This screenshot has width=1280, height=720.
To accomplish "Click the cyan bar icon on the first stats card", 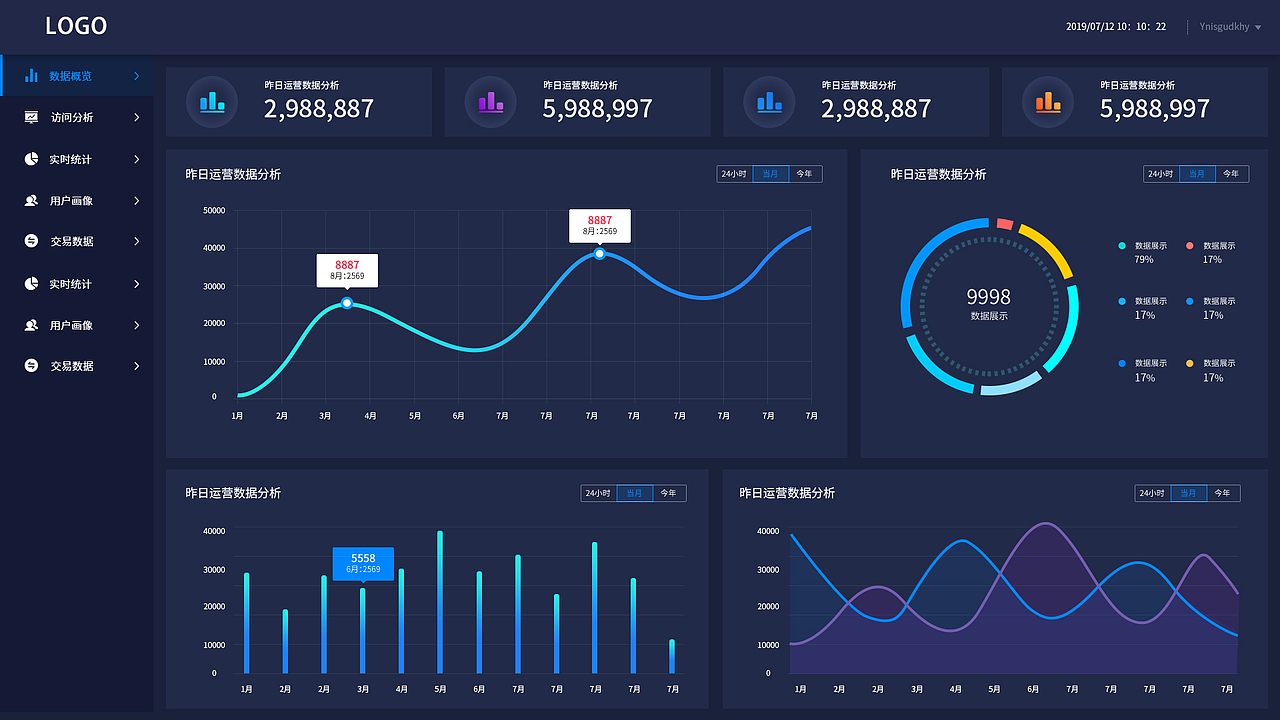I will [212, 102].
